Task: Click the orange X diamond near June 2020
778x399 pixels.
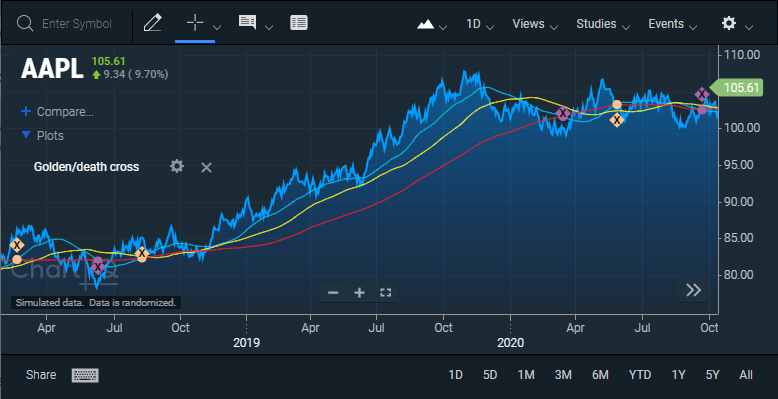Action: [x=617, y=120]
